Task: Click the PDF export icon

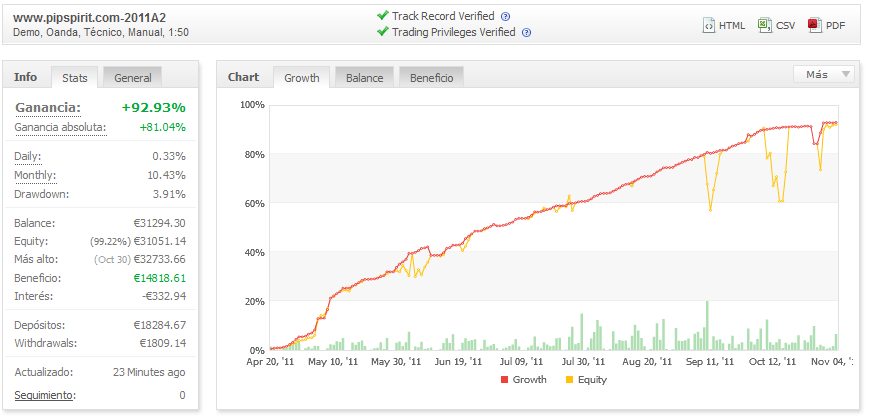Action: tap(814, 25)
